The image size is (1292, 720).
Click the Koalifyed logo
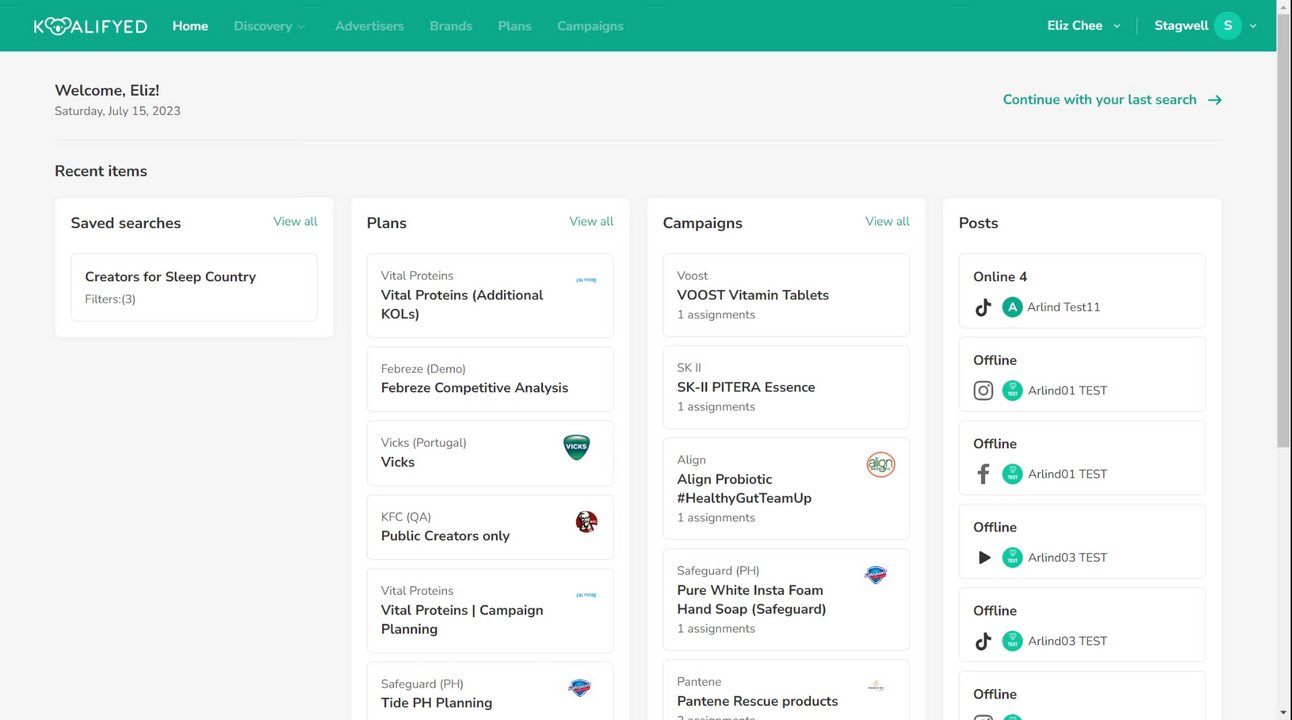(x=90, y=26)
